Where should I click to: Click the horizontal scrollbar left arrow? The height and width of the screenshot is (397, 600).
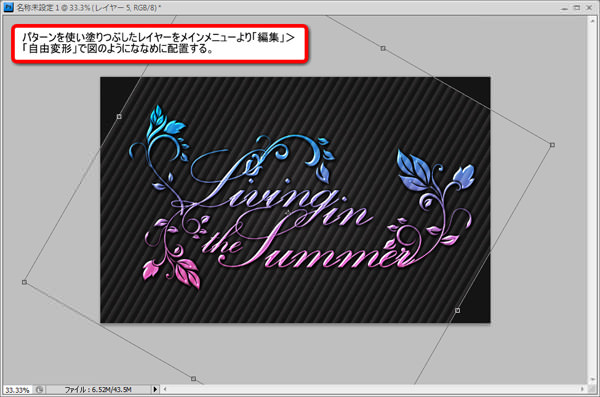tap(165, 389)
